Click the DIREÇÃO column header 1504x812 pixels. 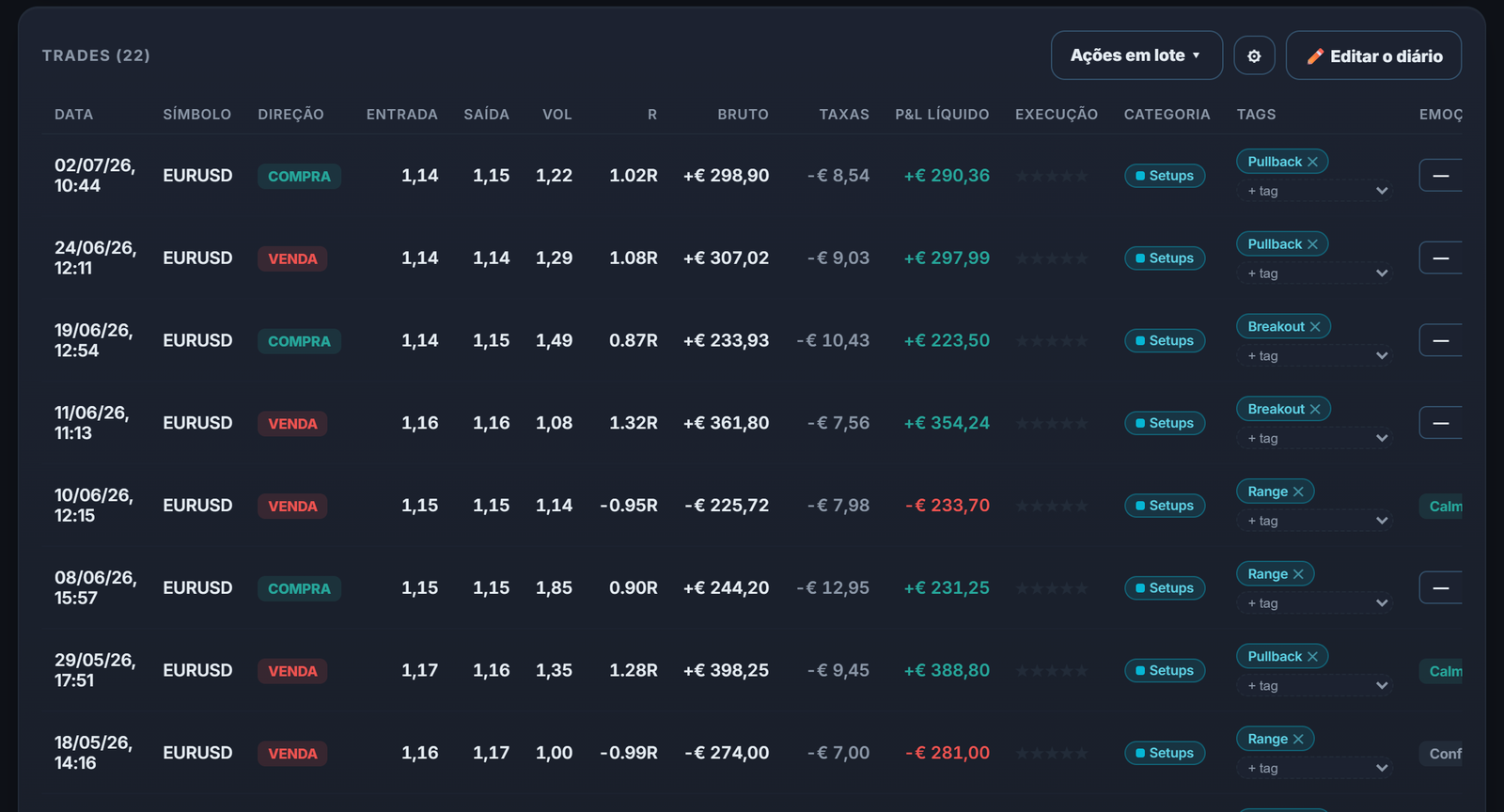coord(290,115)
